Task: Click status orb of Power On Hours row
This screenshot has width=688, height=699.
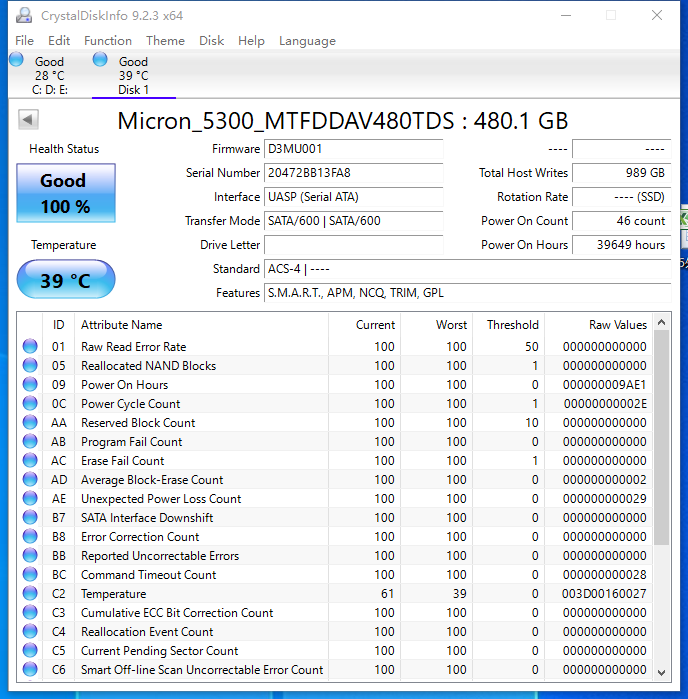Action: click(30, 384)
